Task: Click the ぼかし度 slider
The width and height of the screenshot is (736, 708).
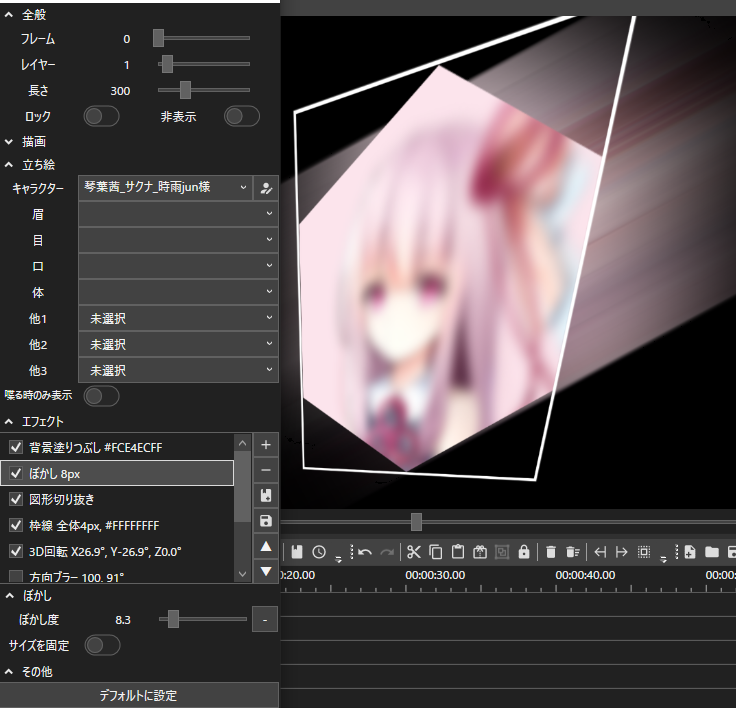Action: [203, 619]
